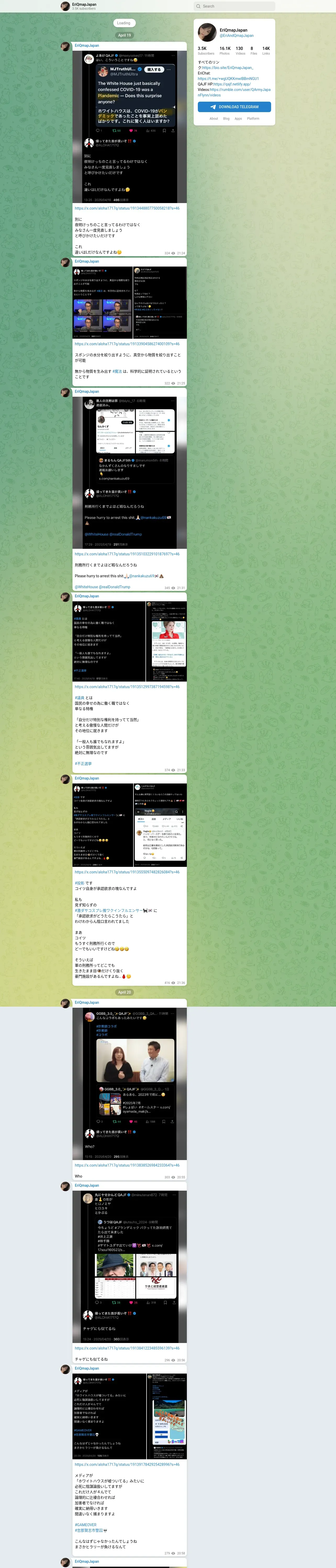Open x.com link ending 3871945987
Screen dimensions: 336x1568
tap(127, 687)
